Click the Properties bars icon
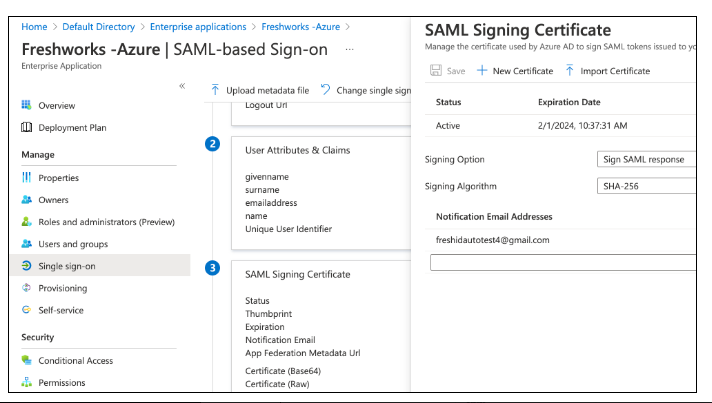Viewport: 712px width, 403px height. point(26,177)
